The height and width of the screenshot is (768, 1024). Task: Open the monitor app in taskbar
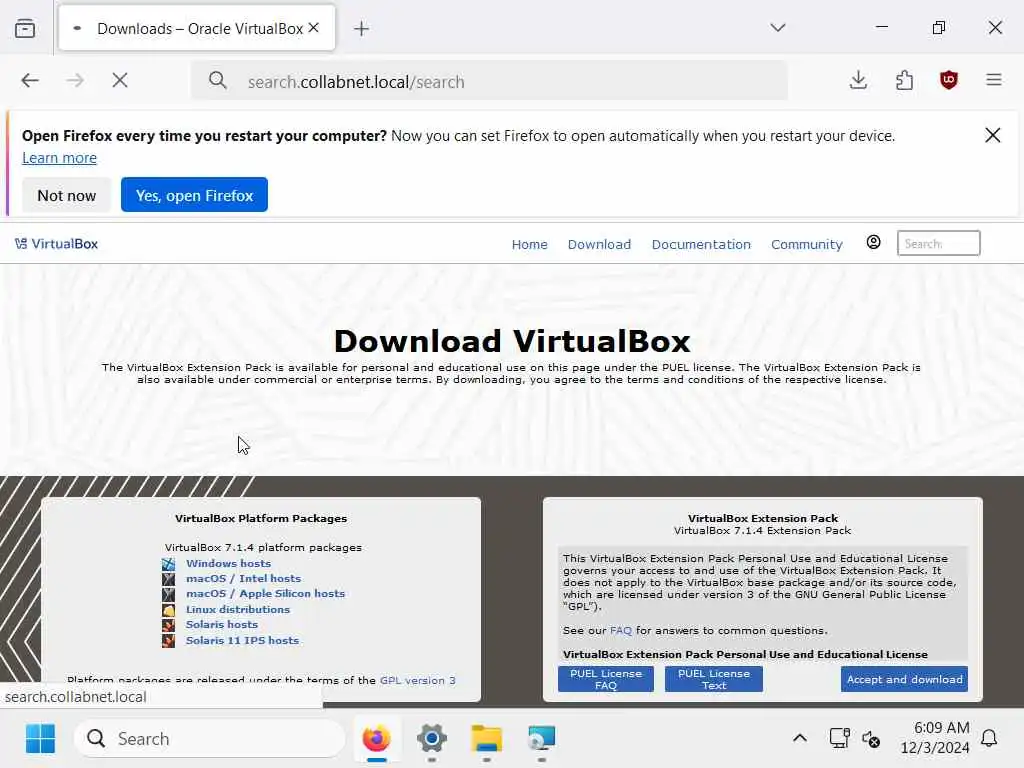point(541,739)
